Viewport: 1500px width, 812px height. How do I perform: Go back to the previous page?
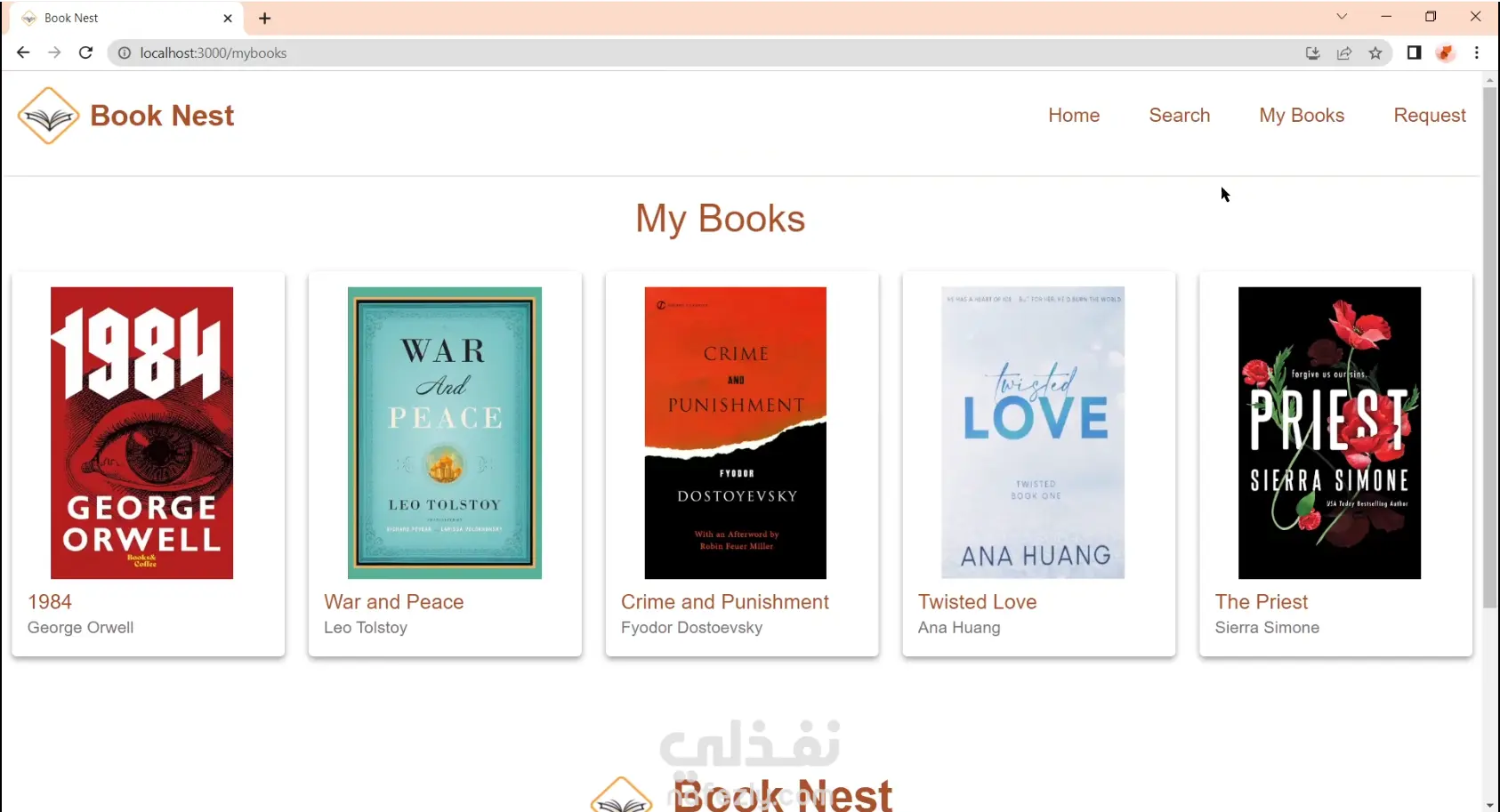23,52
